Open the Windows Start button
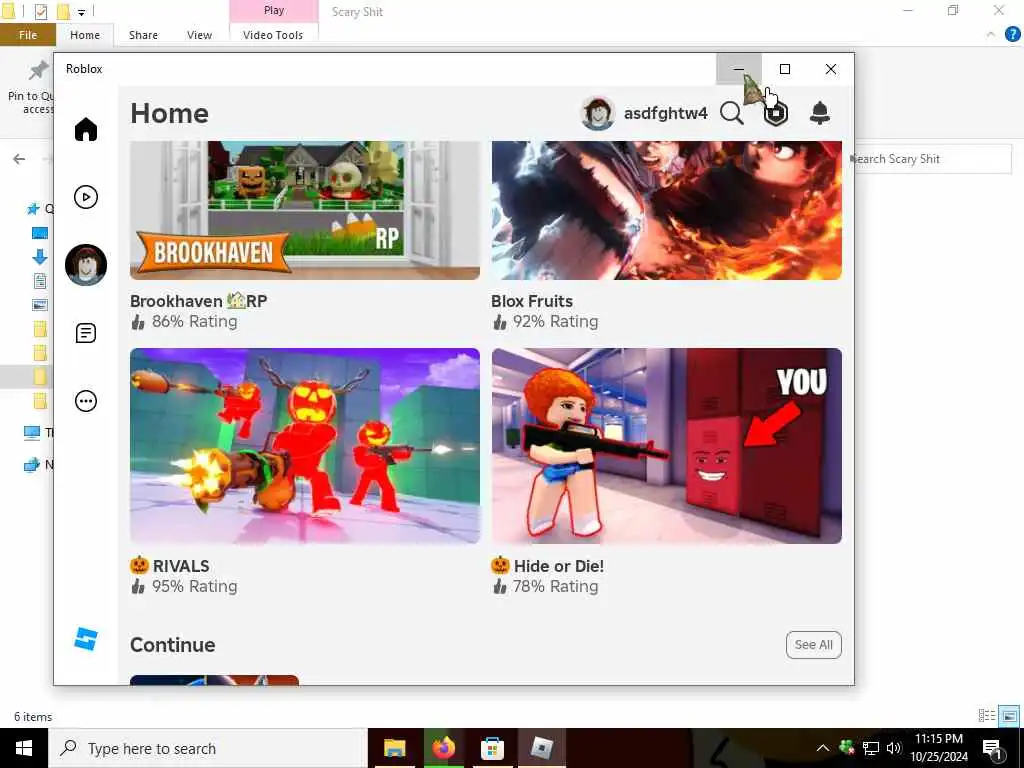 [24, 748]
